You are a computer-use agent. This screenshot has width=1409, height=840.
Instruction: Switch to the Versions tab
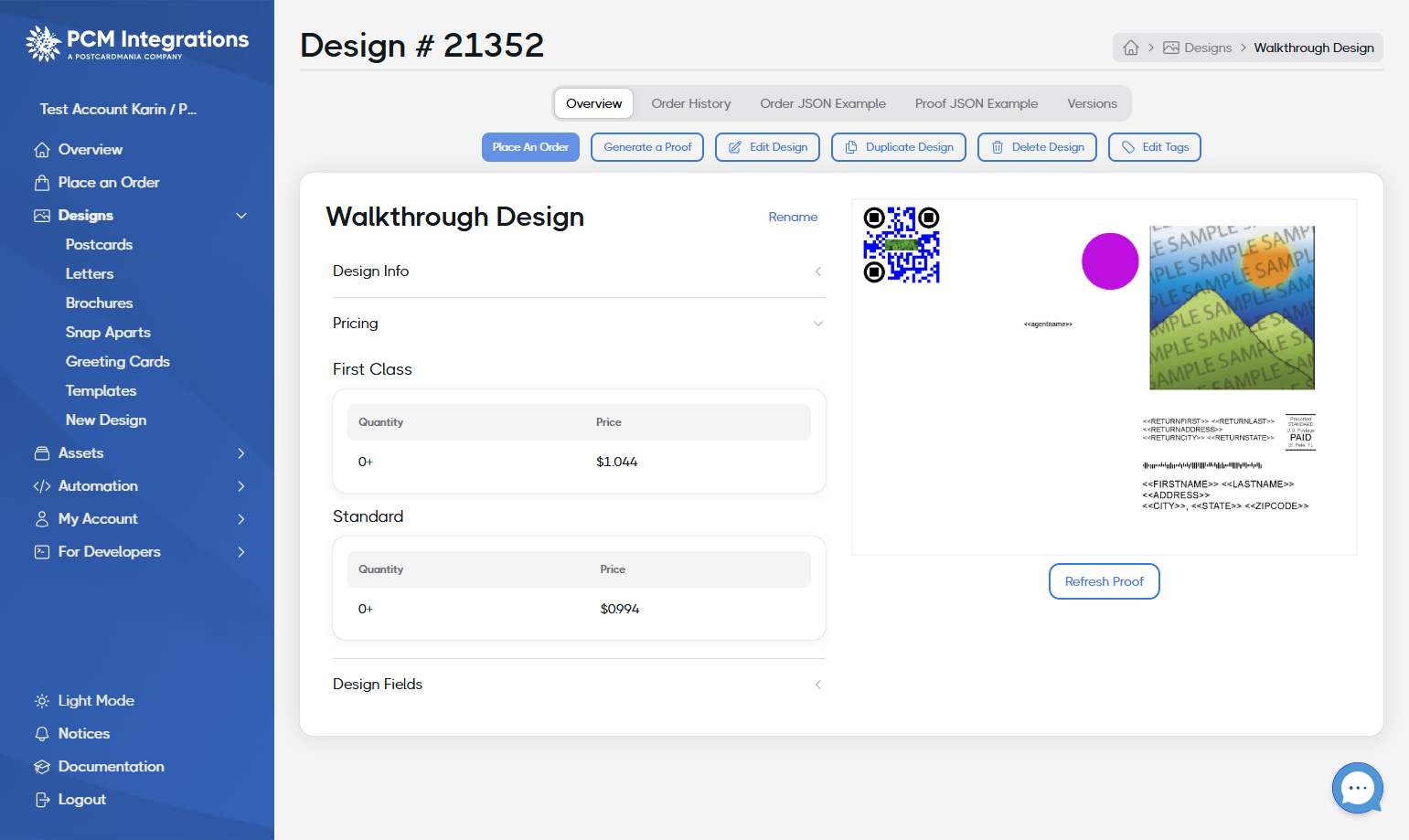(x=1092, y=103)
